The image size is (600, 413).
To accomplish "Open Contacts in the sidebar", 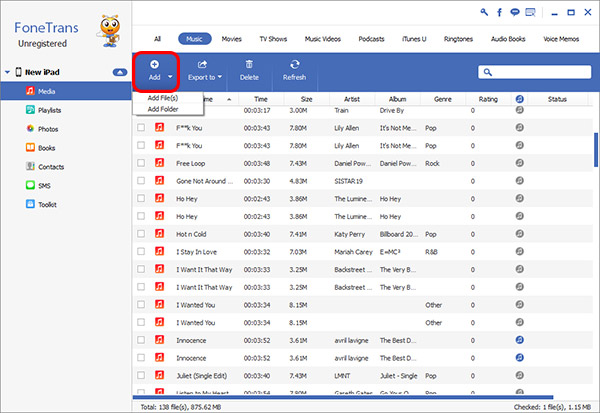I will pos(51,167).
